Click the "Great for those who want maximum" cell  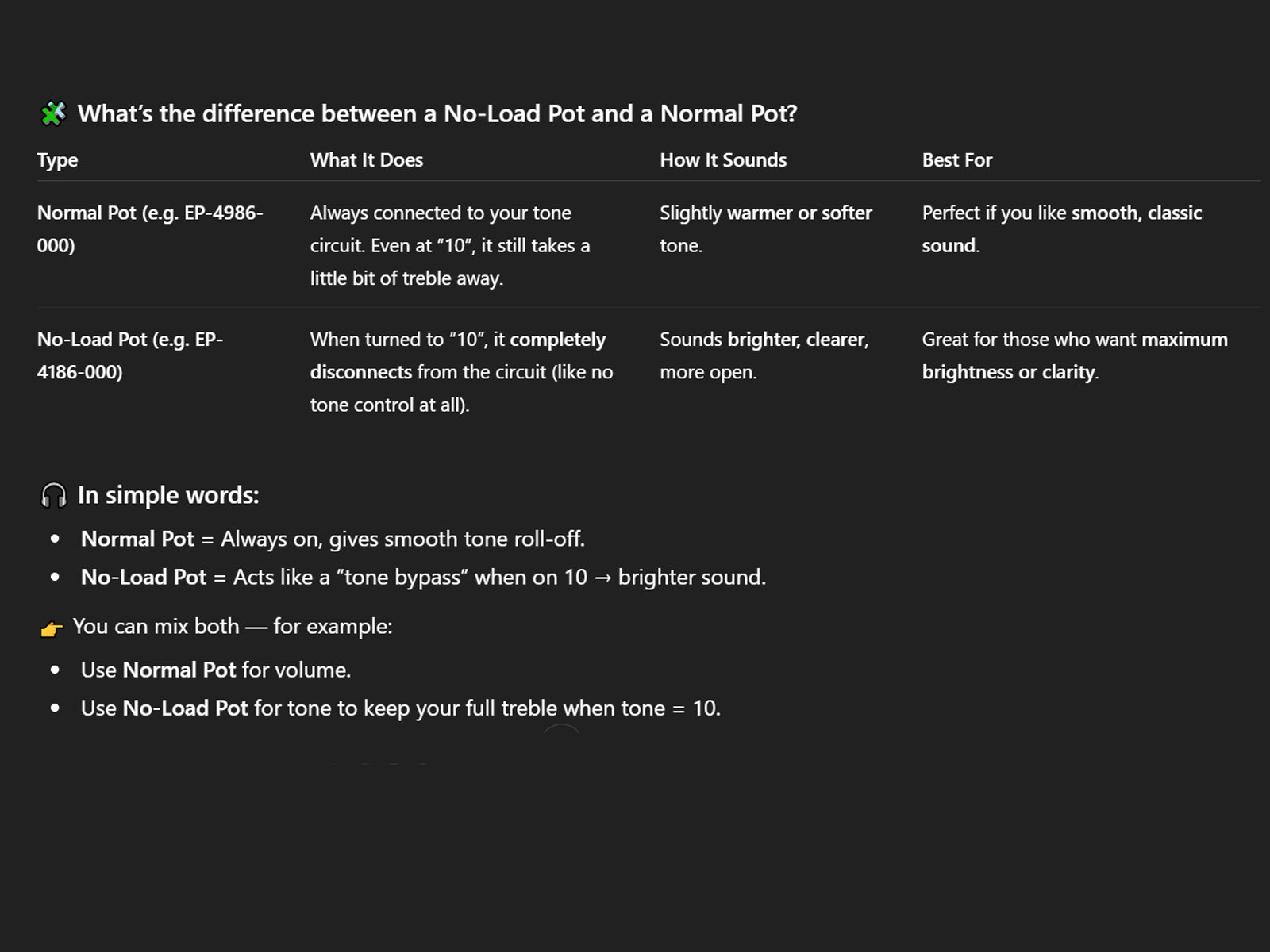click(x=1074, y=355)
